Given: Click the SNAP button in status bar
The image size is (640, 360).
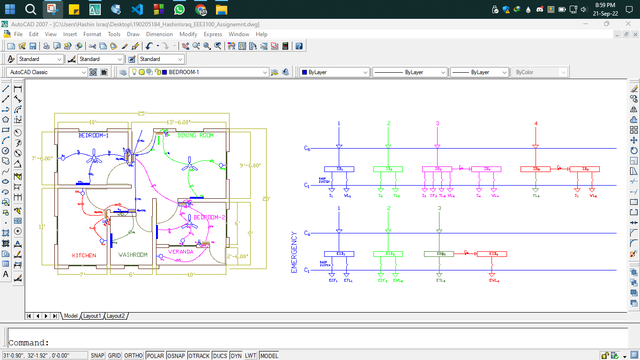Looking at the screenshot, I should (x=97, y=356).
